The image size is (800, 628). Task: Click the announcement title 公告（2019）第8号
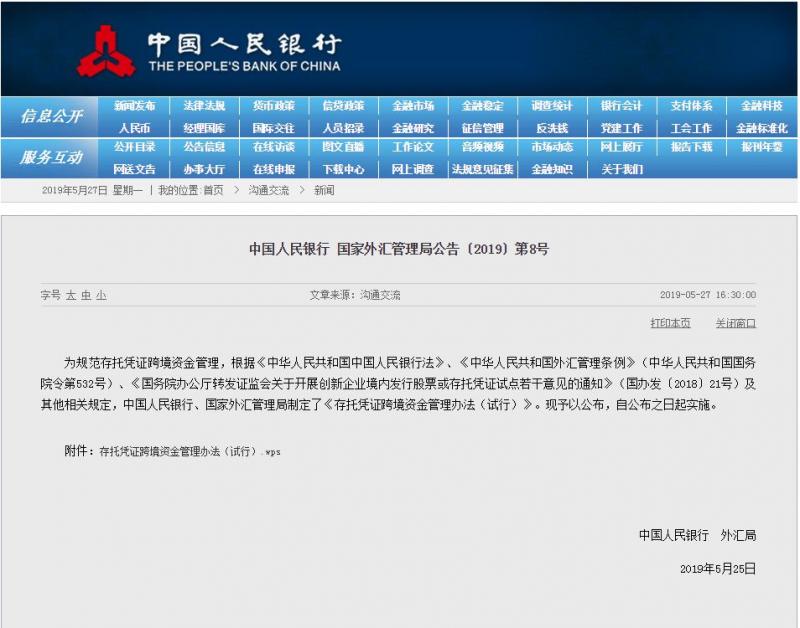398,249
